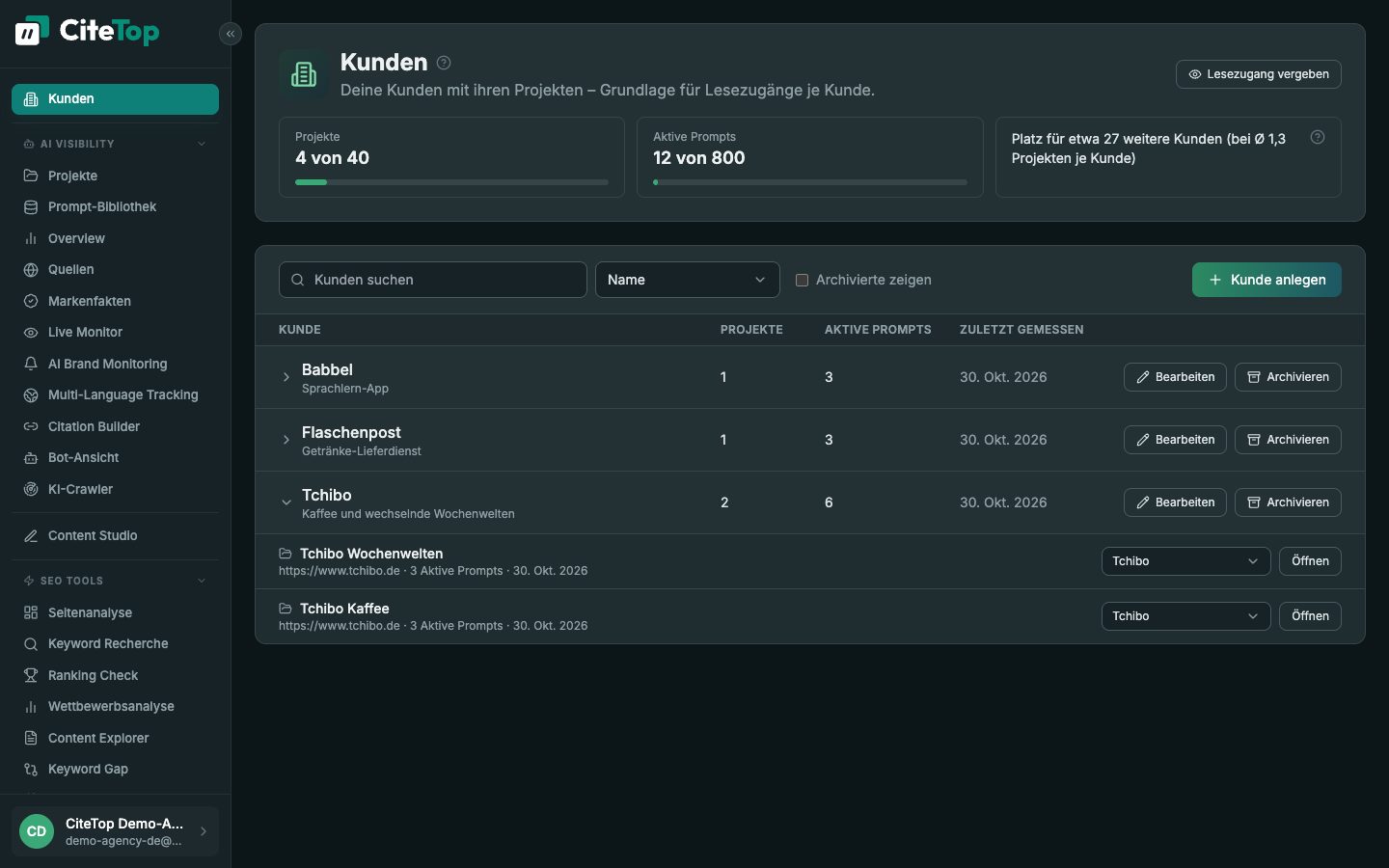
Task: Open the help icon next to Kunden heading
Action: pyautogui.click(x=444, y=63)
